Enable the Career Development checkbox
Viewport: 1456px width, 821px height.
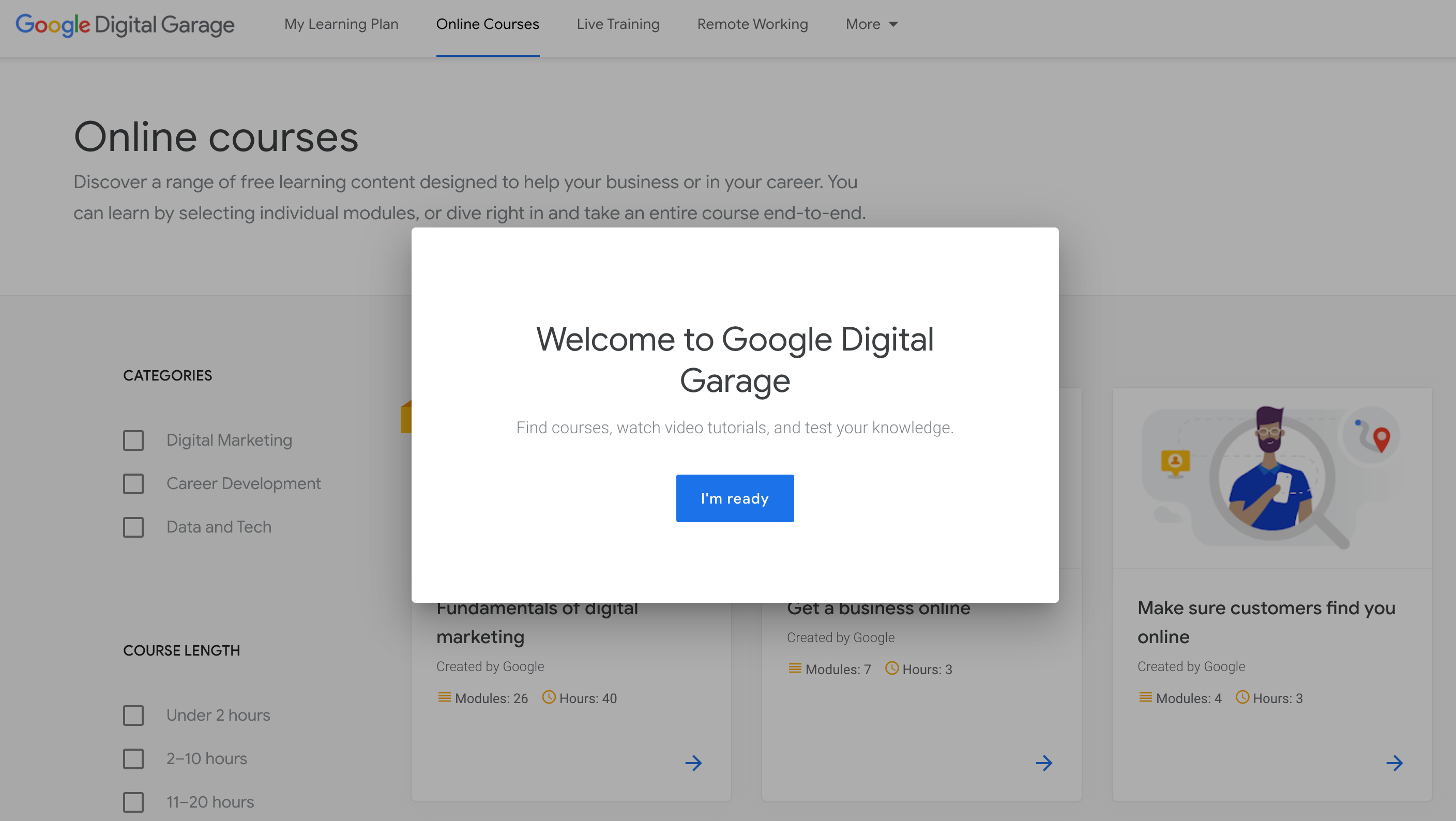click(x=134, y=483)
